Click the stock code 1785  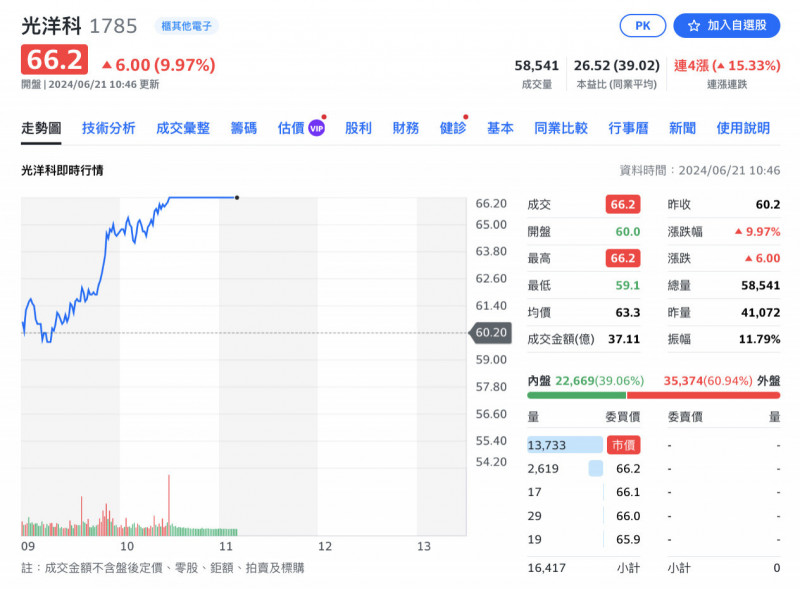pyautogui.click(x=113, y=26)
